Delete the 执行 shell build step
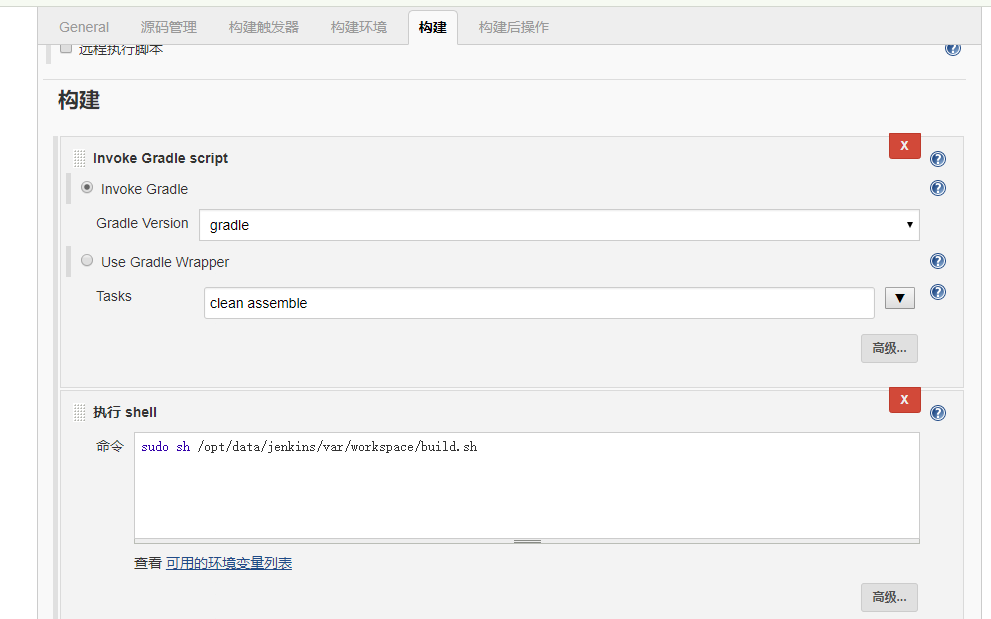This screenshot has width=991, height=619. [x=904, y=400]
